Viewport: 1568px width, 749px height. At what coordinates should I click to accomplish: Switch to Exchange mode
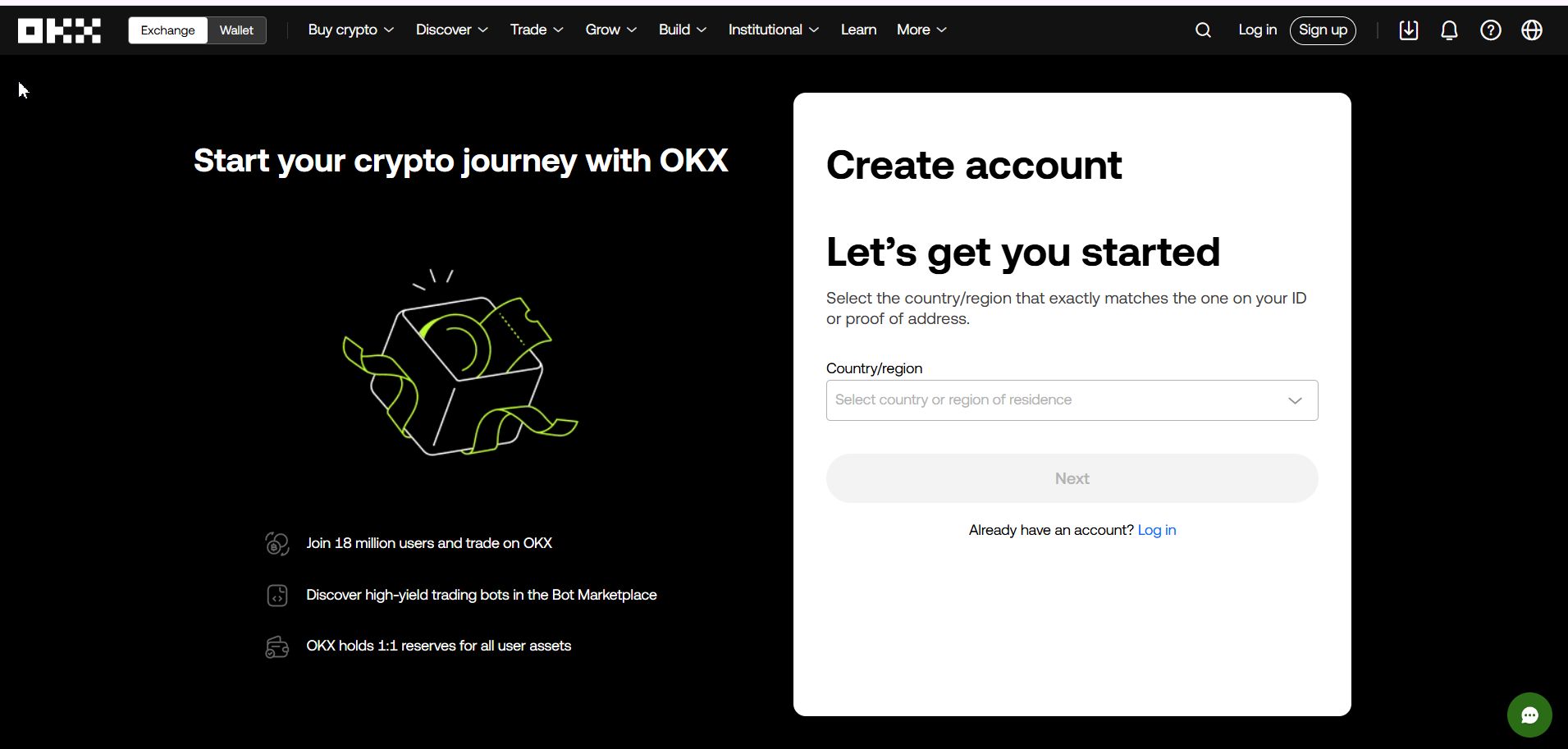[x=167, y=30]
